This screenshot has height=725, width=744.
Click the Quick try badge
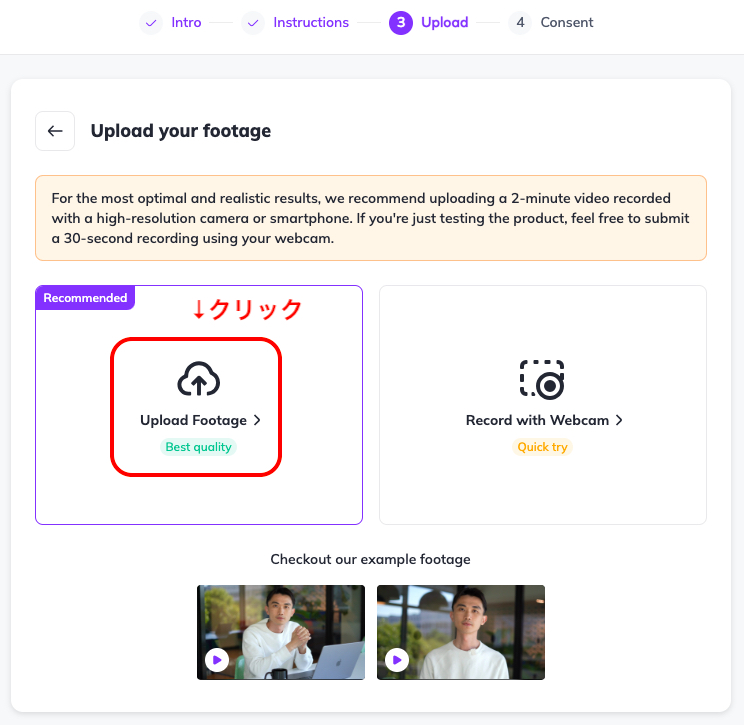pyautogui.click(x=542, y=447)
